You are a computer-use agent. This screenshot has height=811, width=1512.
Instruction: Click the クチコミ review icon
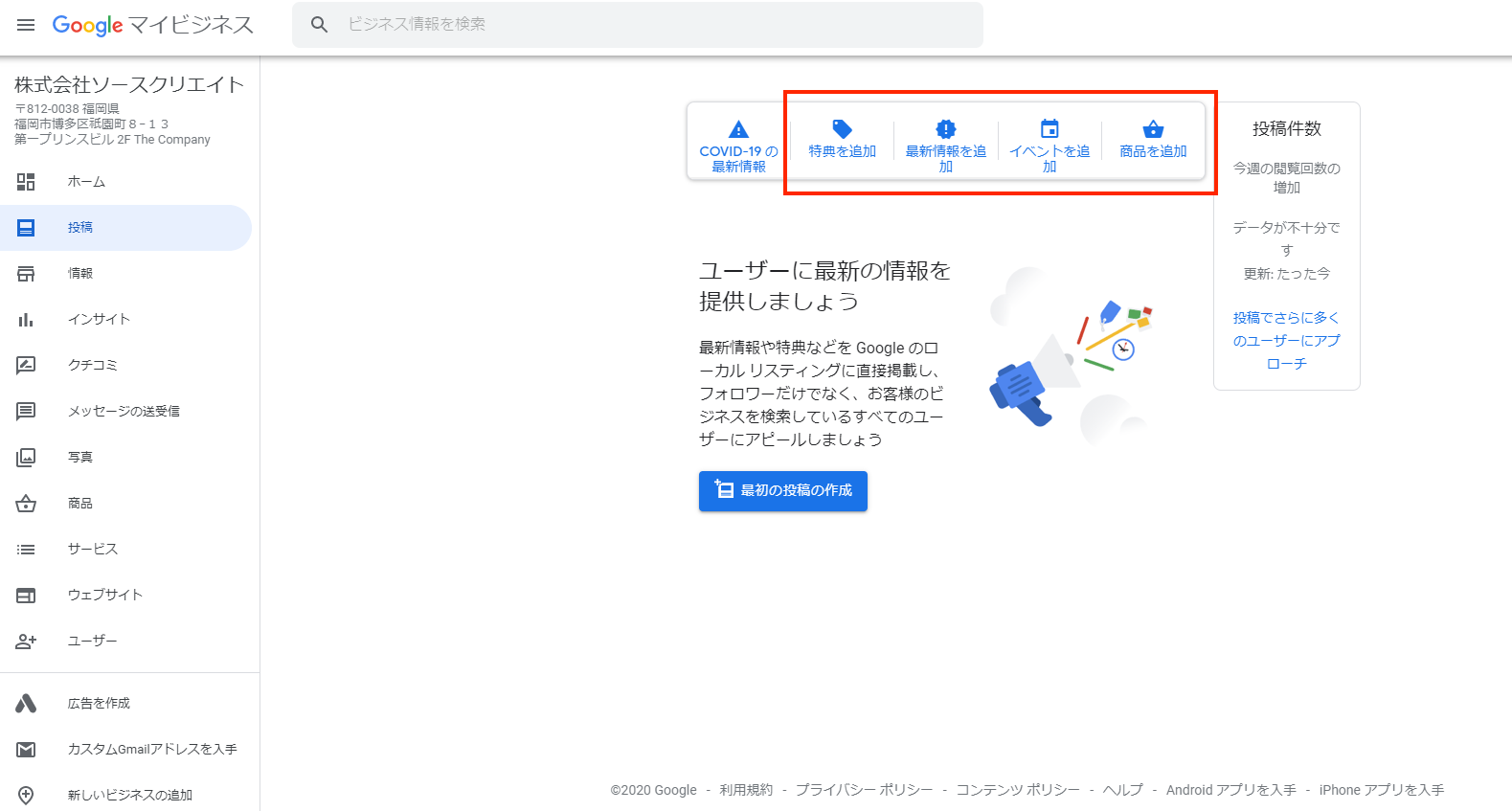coord(26,366)
